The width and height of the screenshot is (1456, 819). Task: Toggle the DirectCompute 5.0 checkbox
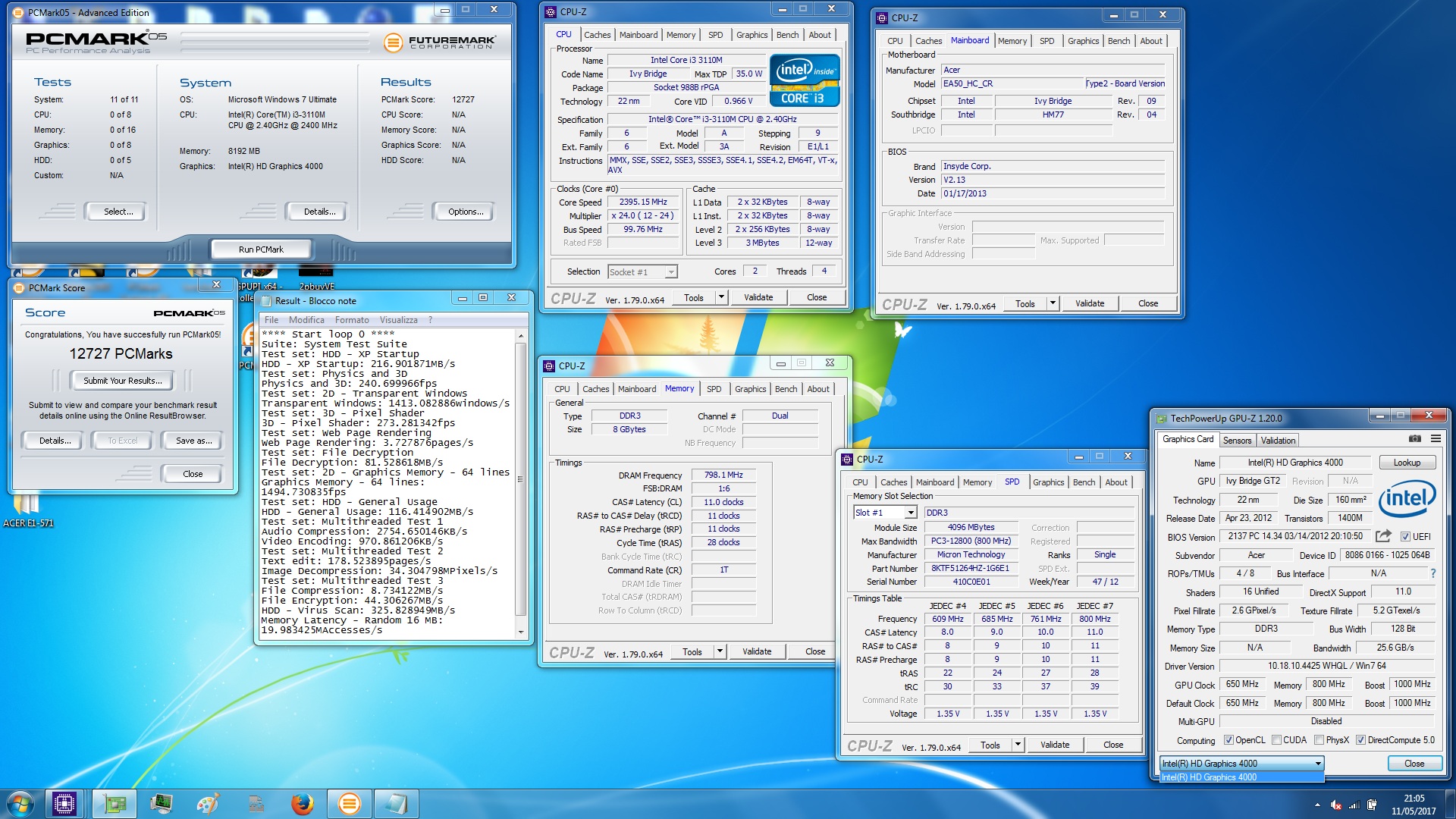click(x=1360, y=740)
